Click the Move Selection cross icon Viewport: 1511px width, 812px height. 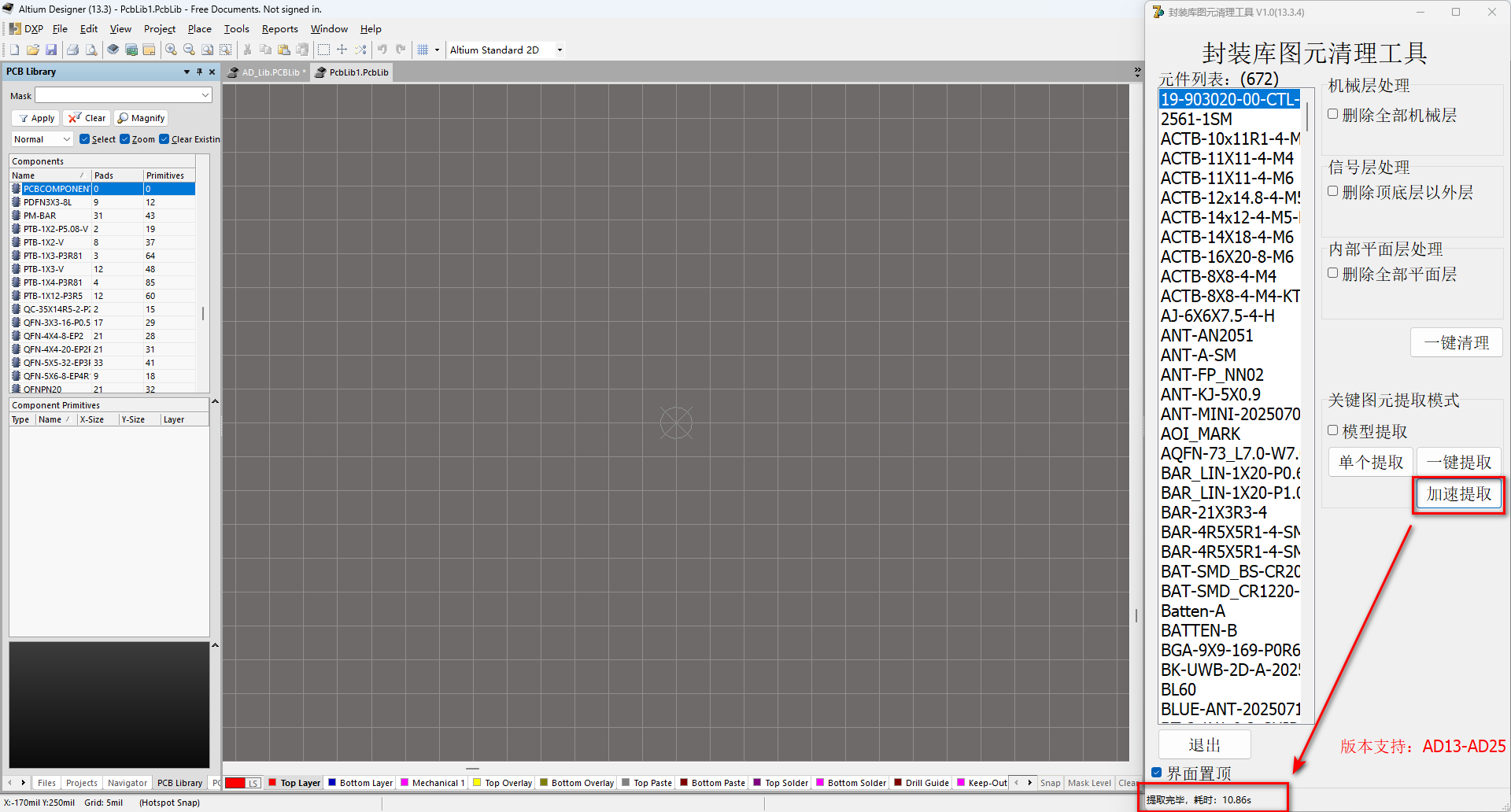(342, 50)
